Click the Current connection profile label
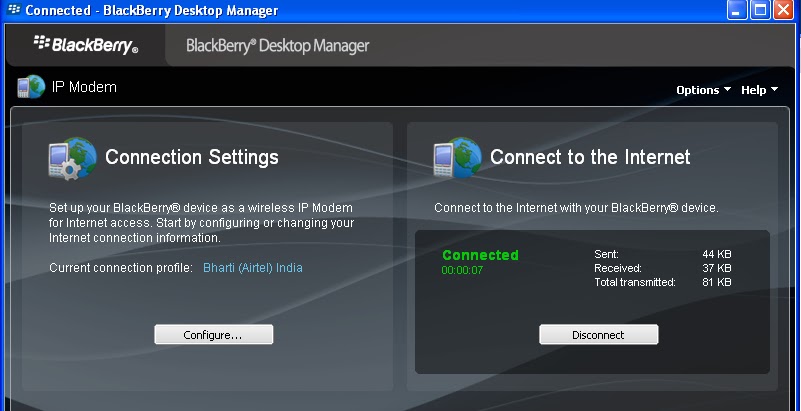The height and width of the screenshot is (411, 801). tap(121, 268)
